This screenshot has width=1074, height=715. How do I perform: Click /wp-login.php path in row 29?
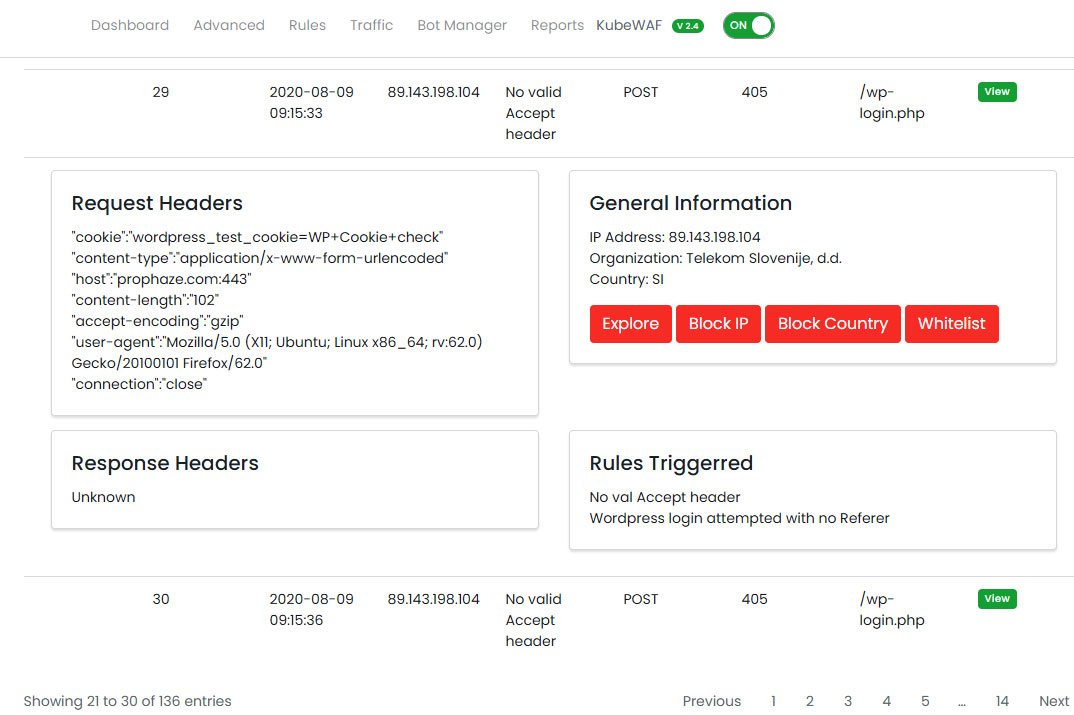point(892,103)
